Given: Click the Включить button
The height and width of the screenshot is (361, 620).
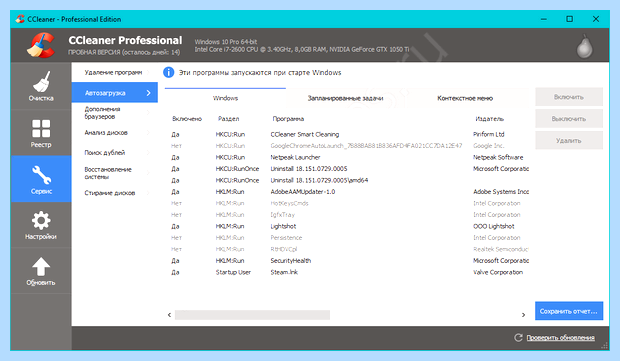Looking at the screenshot, I should [569, 97].
